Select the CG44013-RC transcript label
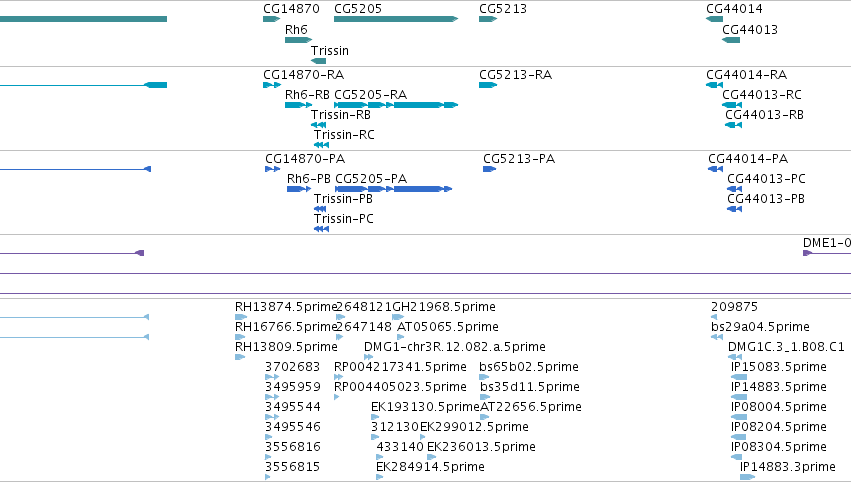 pyautogui.click(x=762, y=95)
